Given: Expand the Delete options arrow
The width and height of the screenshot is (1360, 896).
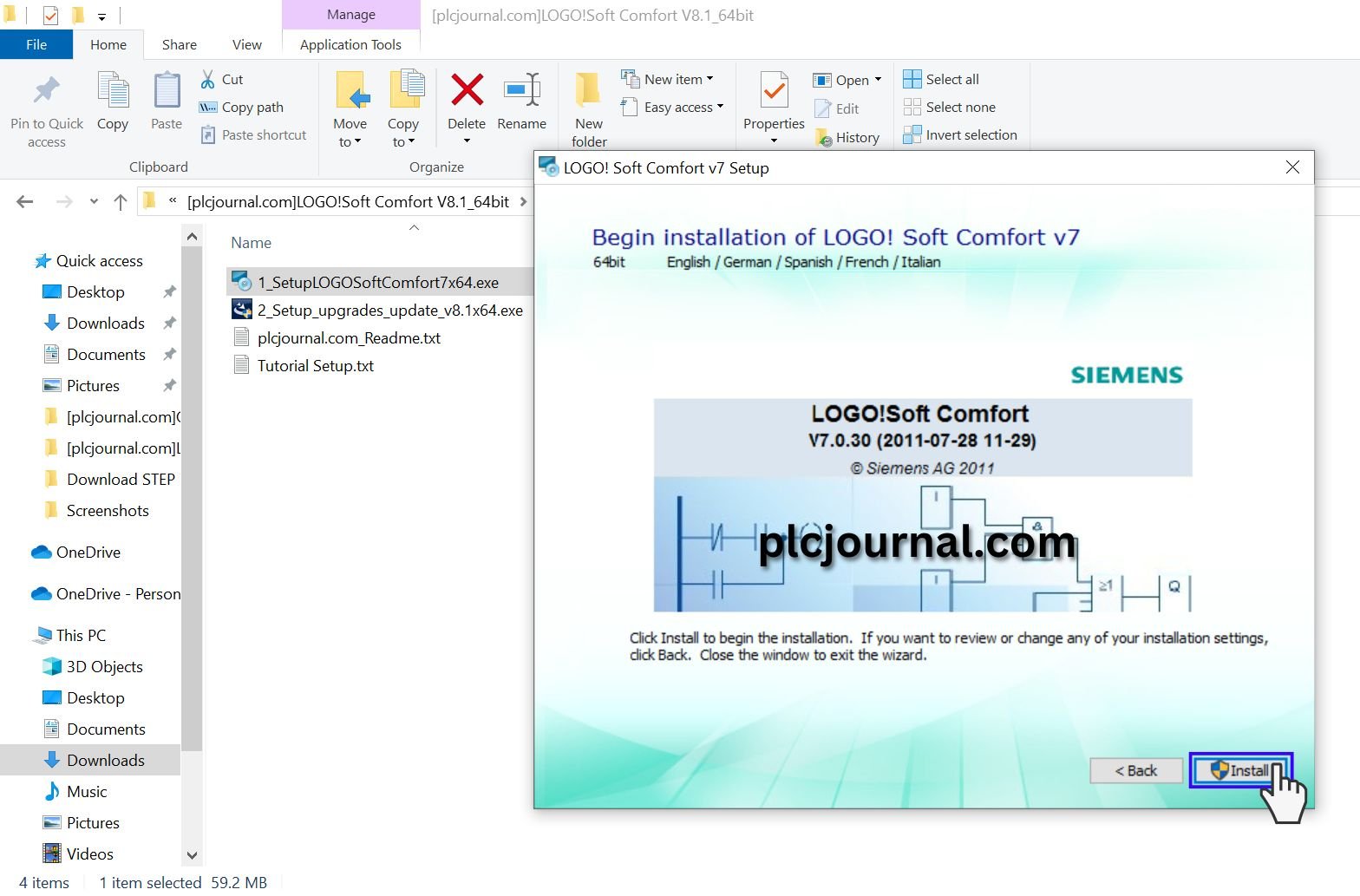Looking at the screenshot, I should (x=467, y=141).
